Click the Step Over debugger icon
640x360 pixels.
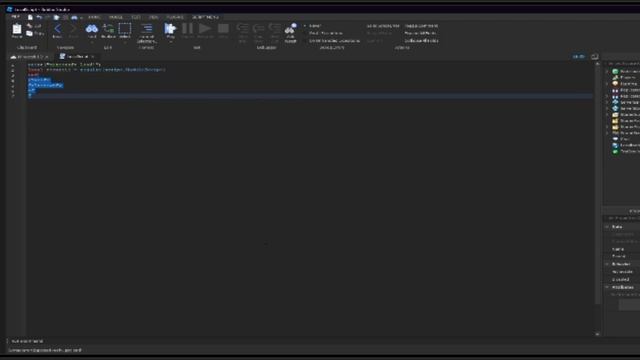(x=258, y=28)
